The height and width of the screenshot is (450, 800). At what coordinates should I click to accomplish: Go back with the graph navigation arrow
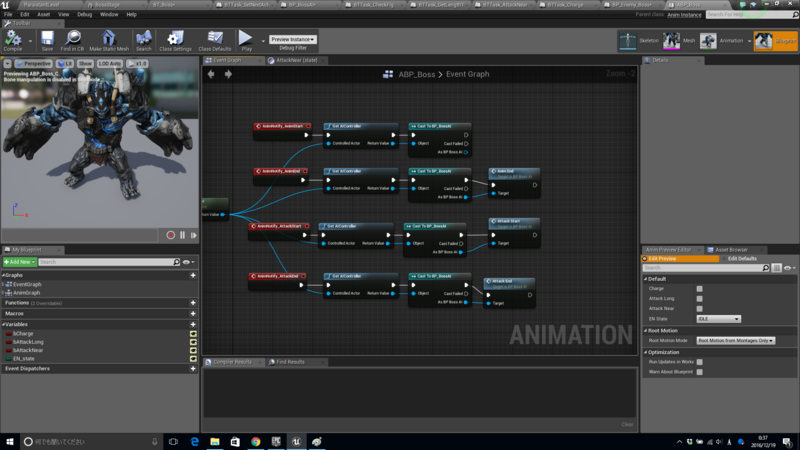[x=211, y=74]
